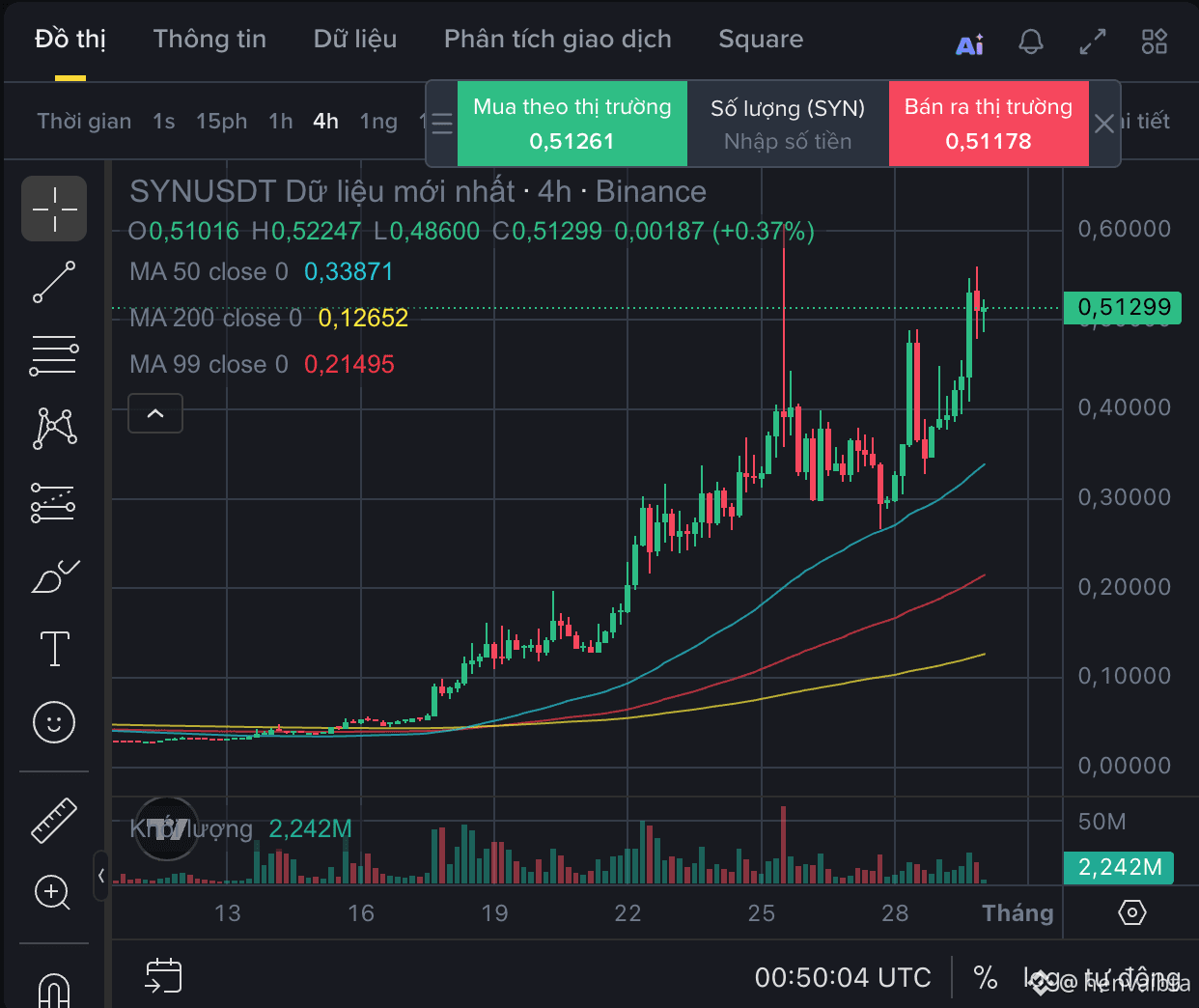Toggle the magnet snap tool

54,991
